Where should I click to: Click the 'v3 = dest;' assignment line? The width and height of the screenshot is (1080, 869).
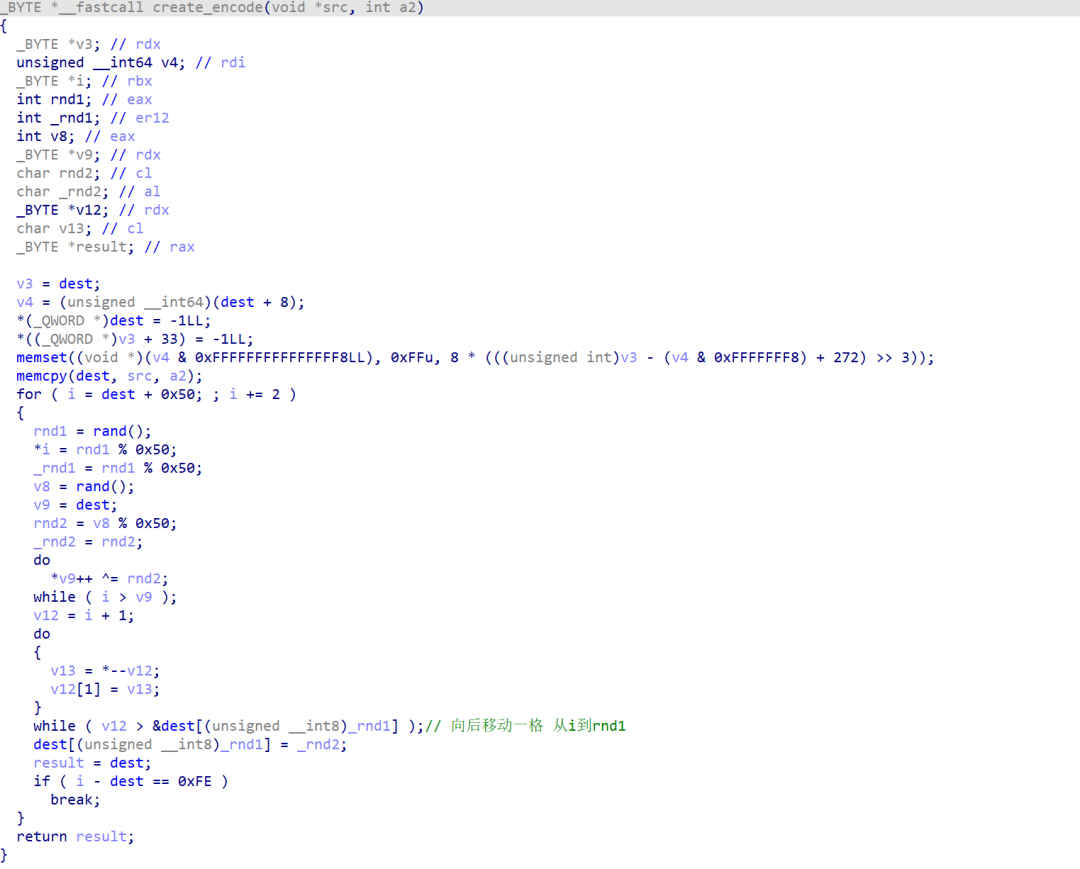(x=59, y=284)
